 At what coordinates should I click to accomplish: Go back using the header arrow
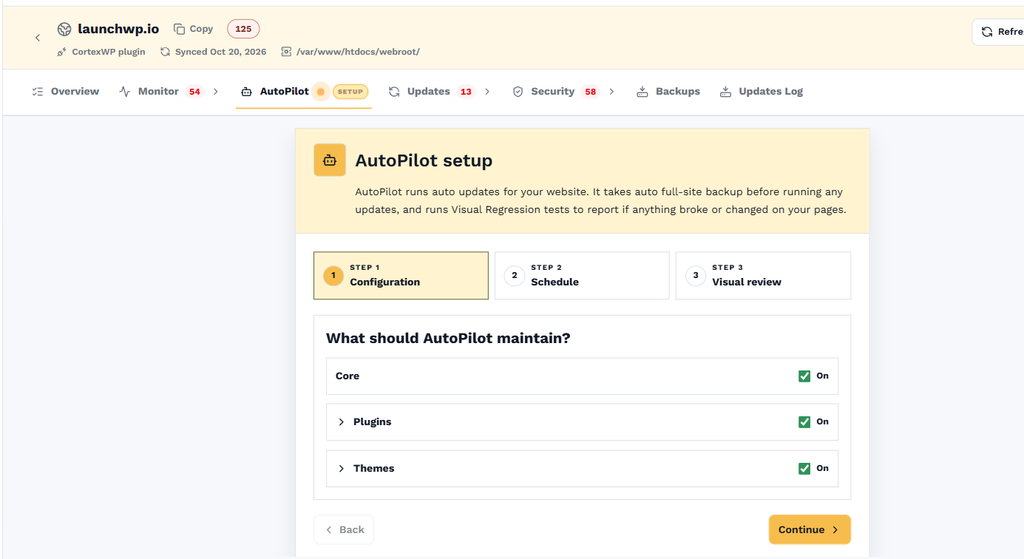click(37, 38)
